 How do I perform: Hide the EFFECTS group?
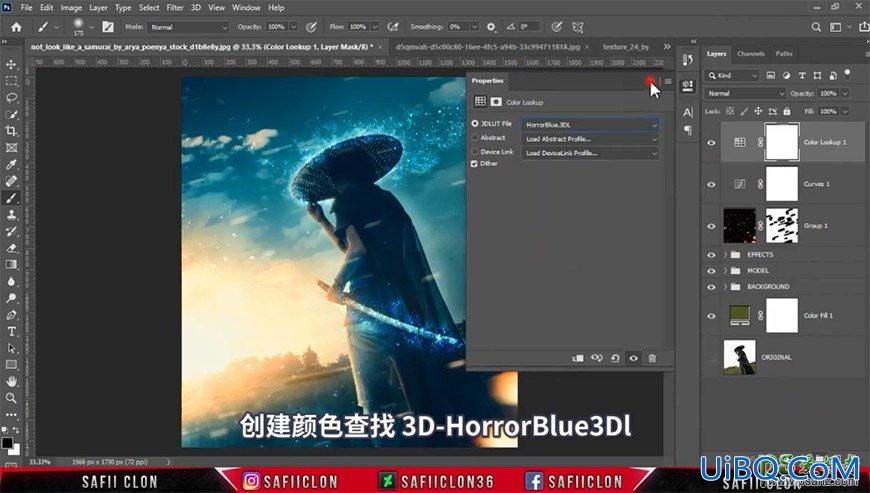point(711,255)
